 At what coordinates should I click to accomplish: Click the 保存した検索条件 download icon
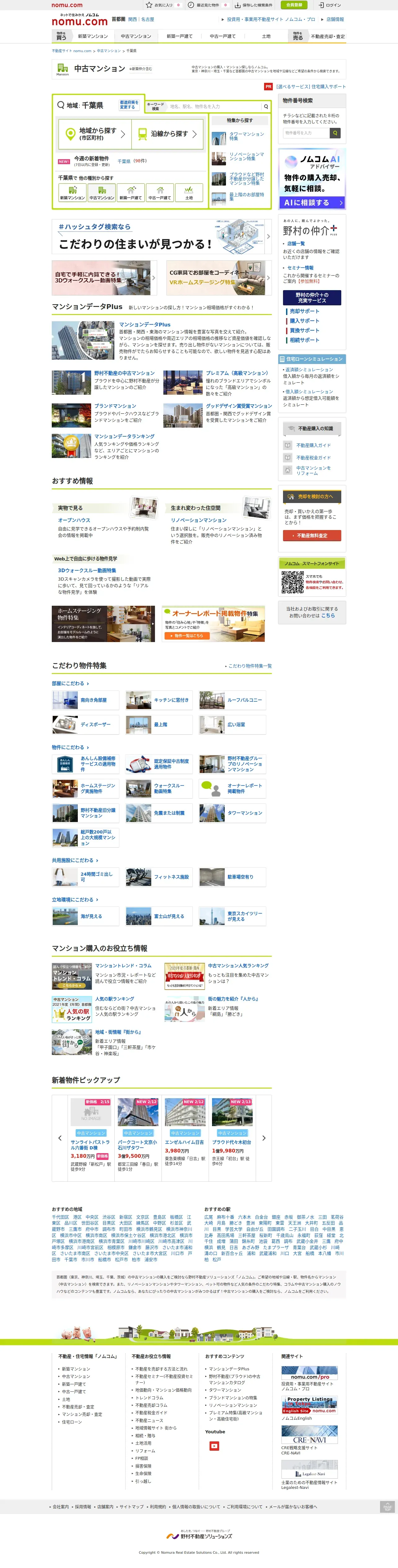coord(237,5)
